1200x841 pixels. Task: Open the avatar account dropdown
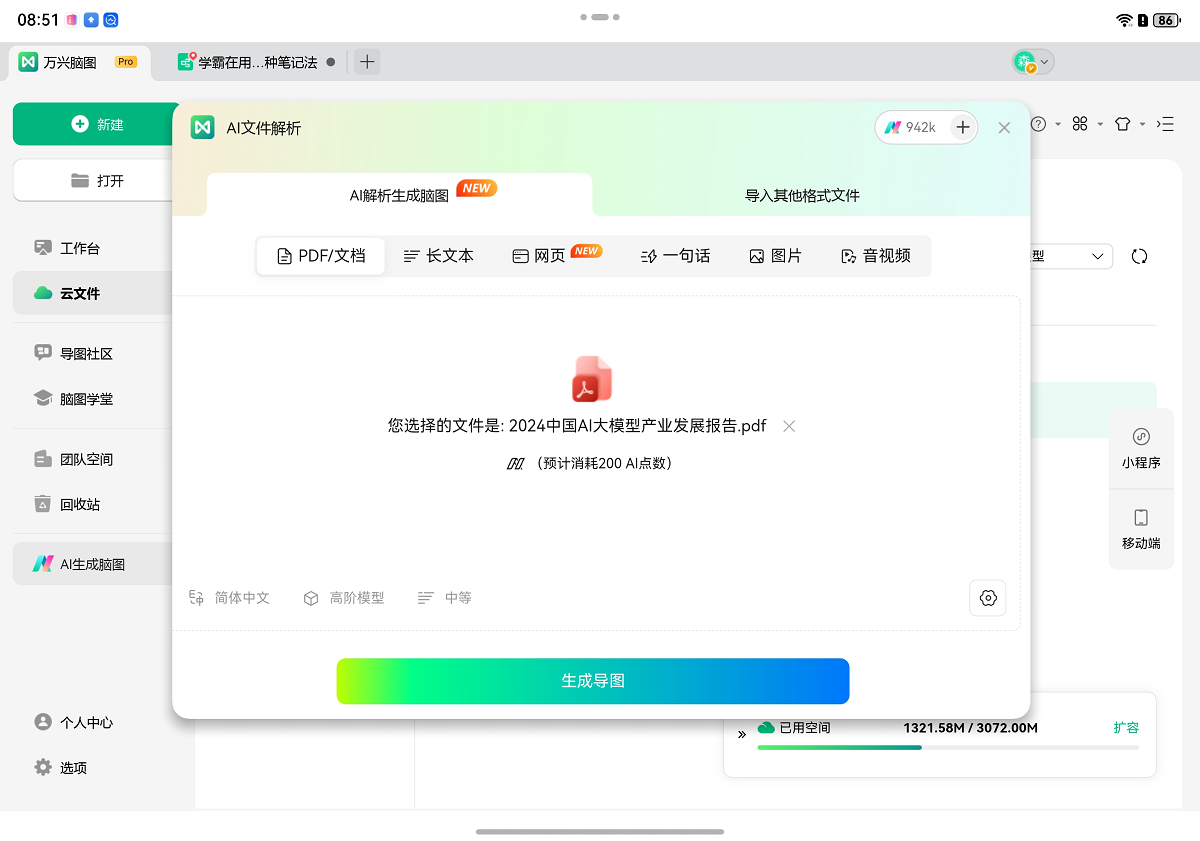(x=1033, y=62)
